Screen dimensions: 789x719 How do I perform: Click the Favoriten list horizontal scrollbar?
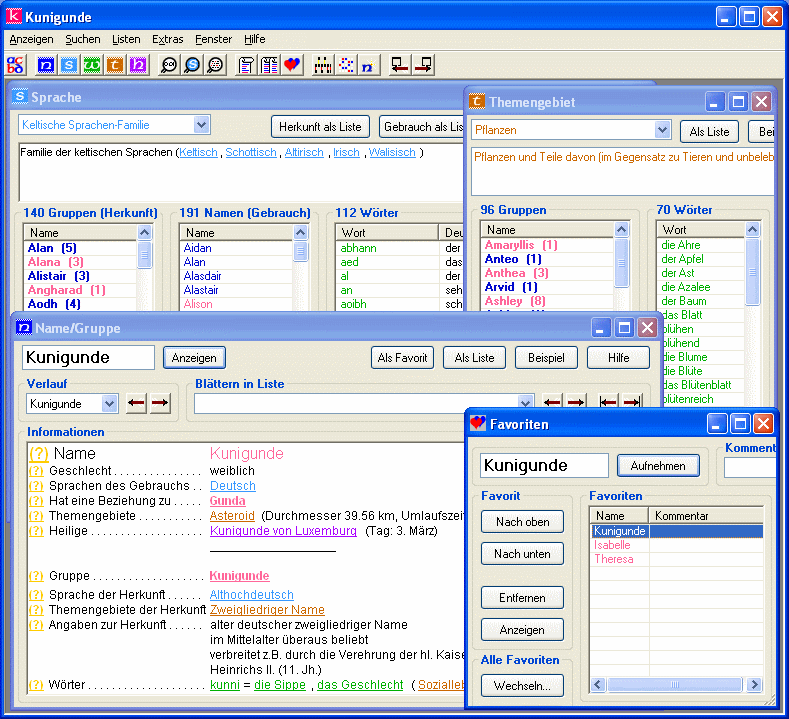(675, 684)
